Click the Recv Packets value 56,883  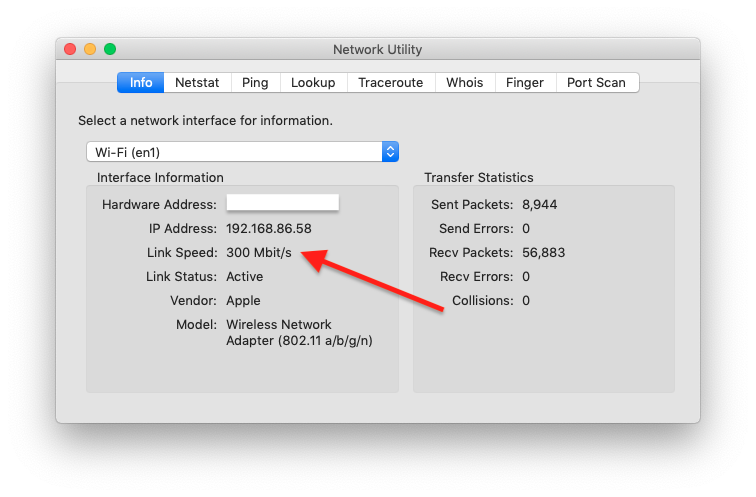(x=543, y=253)
